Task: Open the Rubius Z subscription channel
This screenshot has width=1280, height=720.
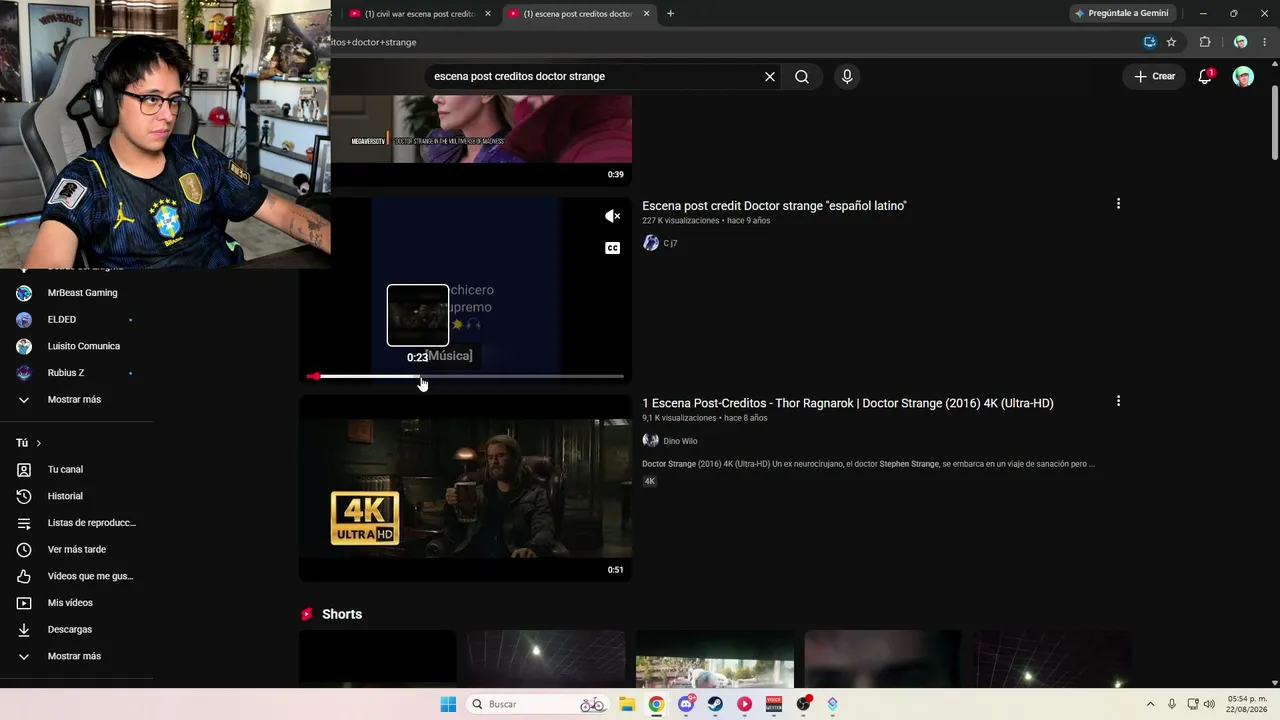Action: click(66, 373)
